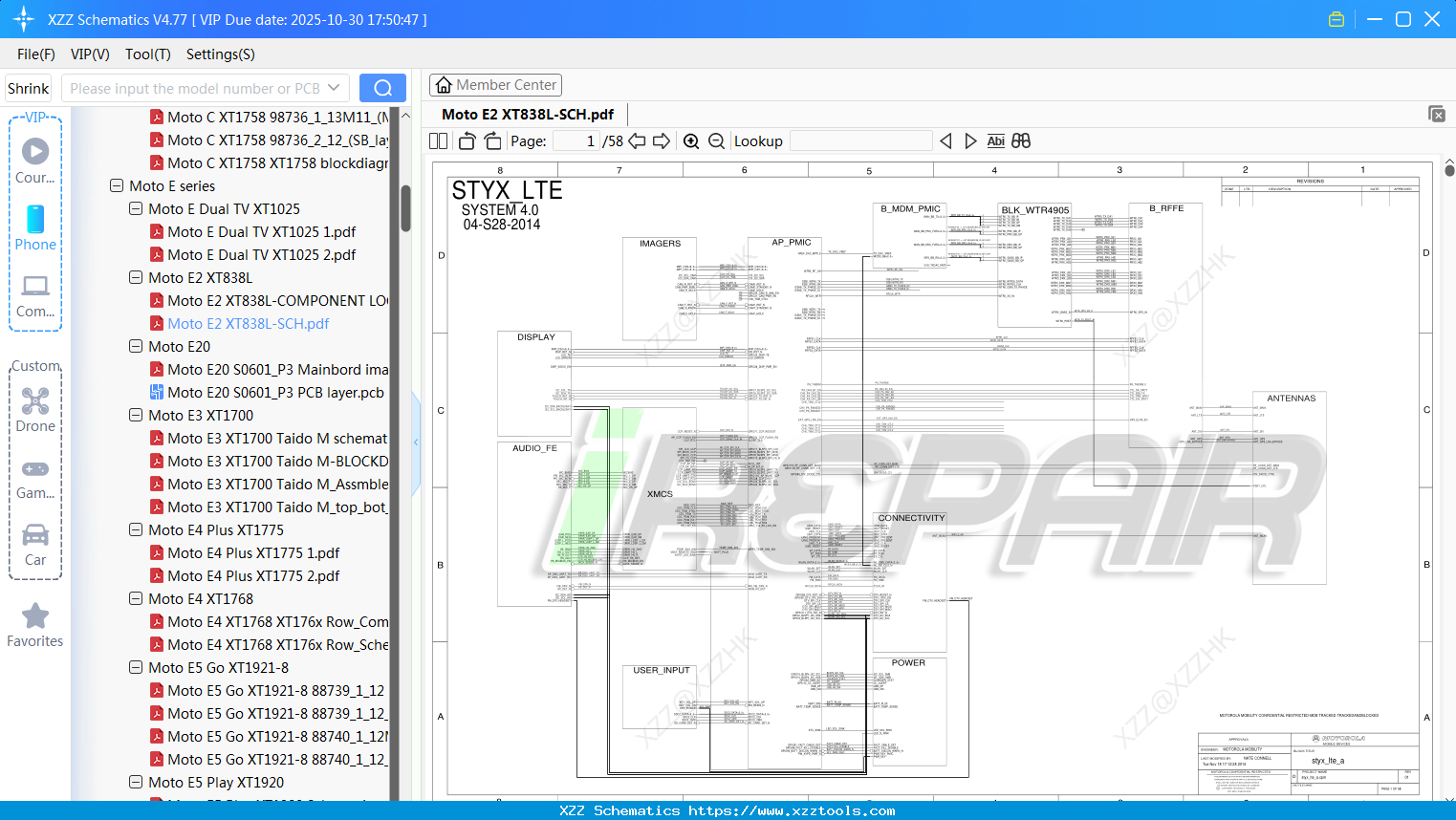Viewport: 1456px width, 820px height.
Task: Select the Computer category in sidebar
Action: [35, 295]
